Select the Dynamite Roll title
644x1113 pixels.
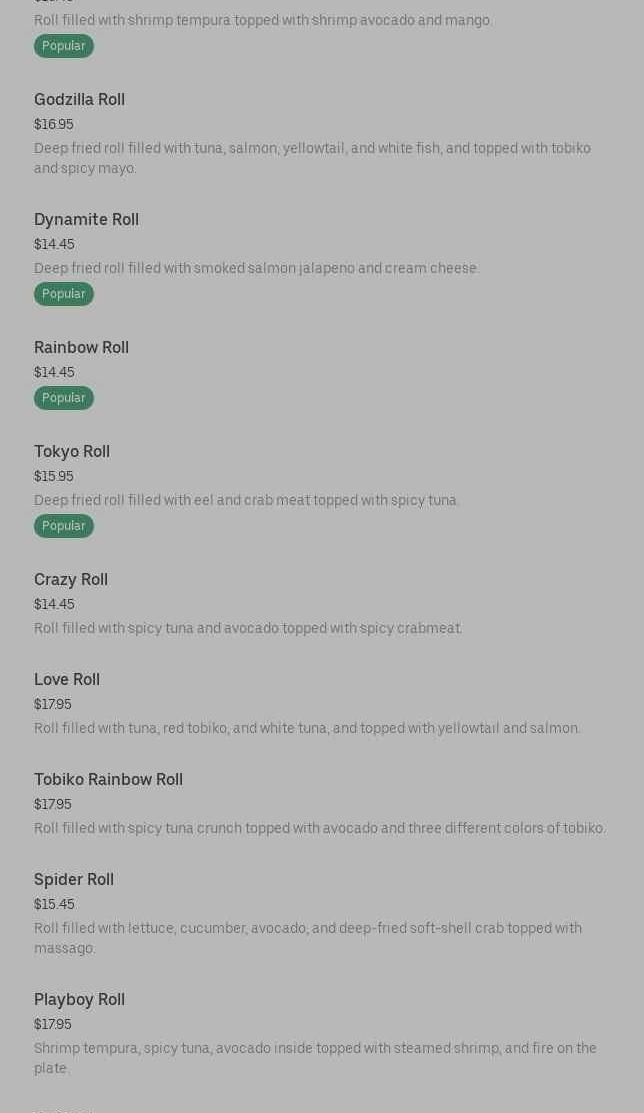click(86, 219)
